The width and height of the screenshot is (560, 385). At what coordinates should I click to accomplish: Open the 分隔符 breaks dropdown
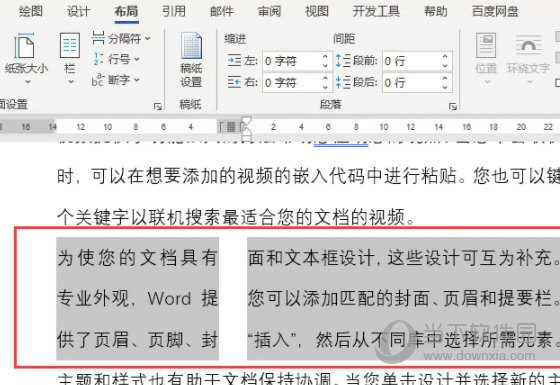tap(148, 38)
